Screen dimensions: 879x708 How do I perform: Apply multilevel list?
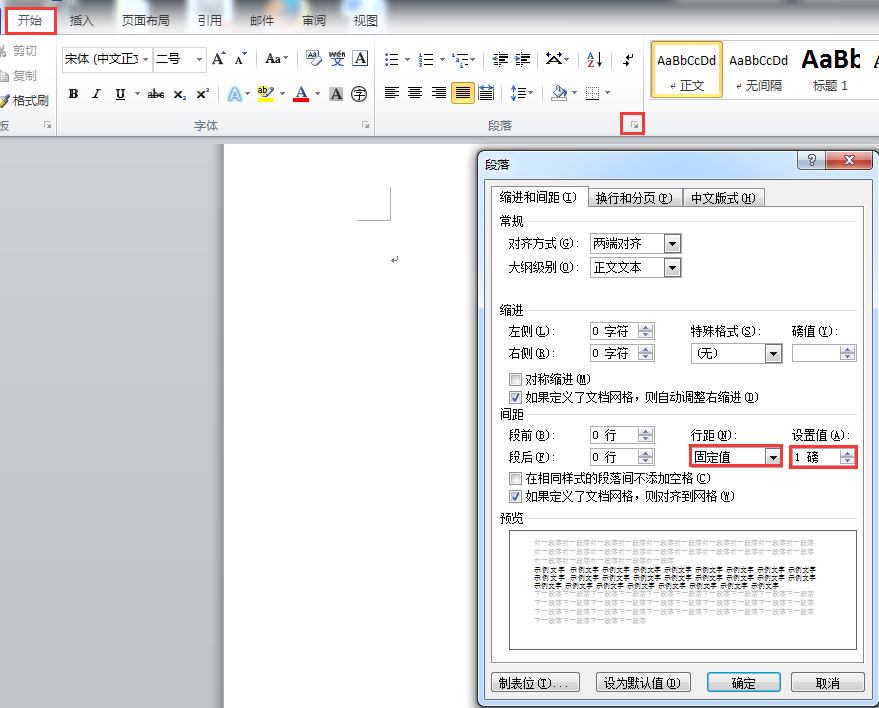coord(460,59)
